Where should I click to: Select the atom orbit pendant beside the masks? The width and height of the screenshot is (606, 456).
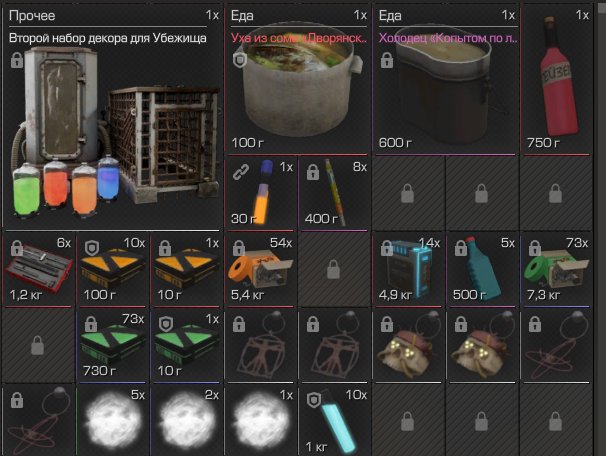pos(557,345)
